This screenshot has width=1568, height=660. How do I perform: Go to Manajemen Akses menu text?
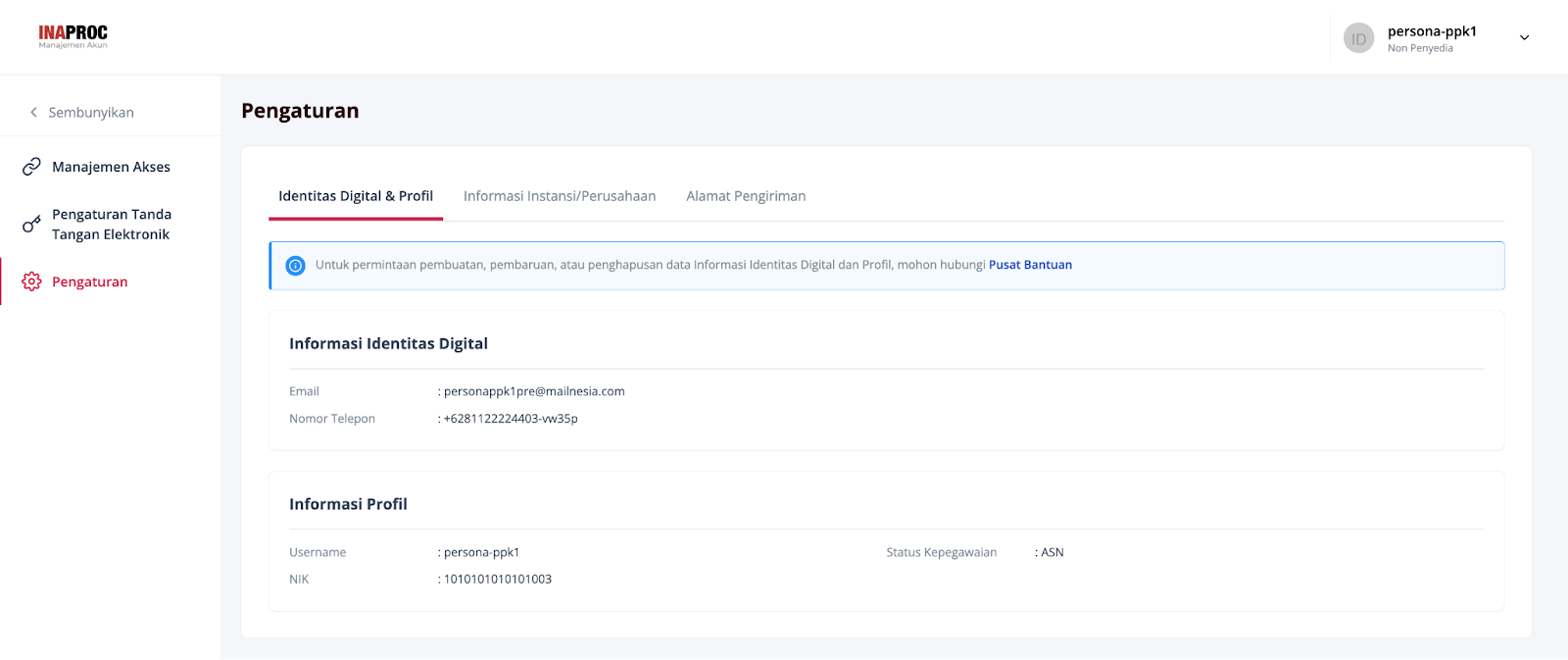point(111,167)
